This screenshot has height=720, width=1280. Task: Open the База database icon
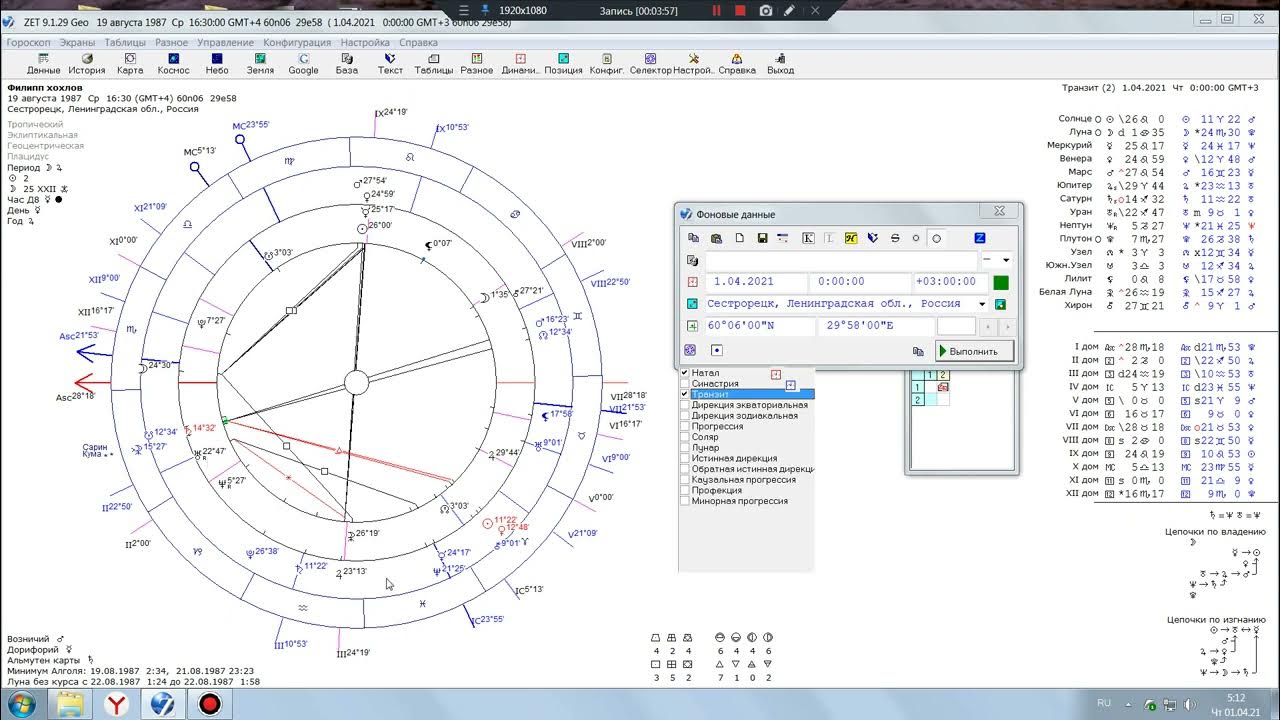tap(346, 64)
